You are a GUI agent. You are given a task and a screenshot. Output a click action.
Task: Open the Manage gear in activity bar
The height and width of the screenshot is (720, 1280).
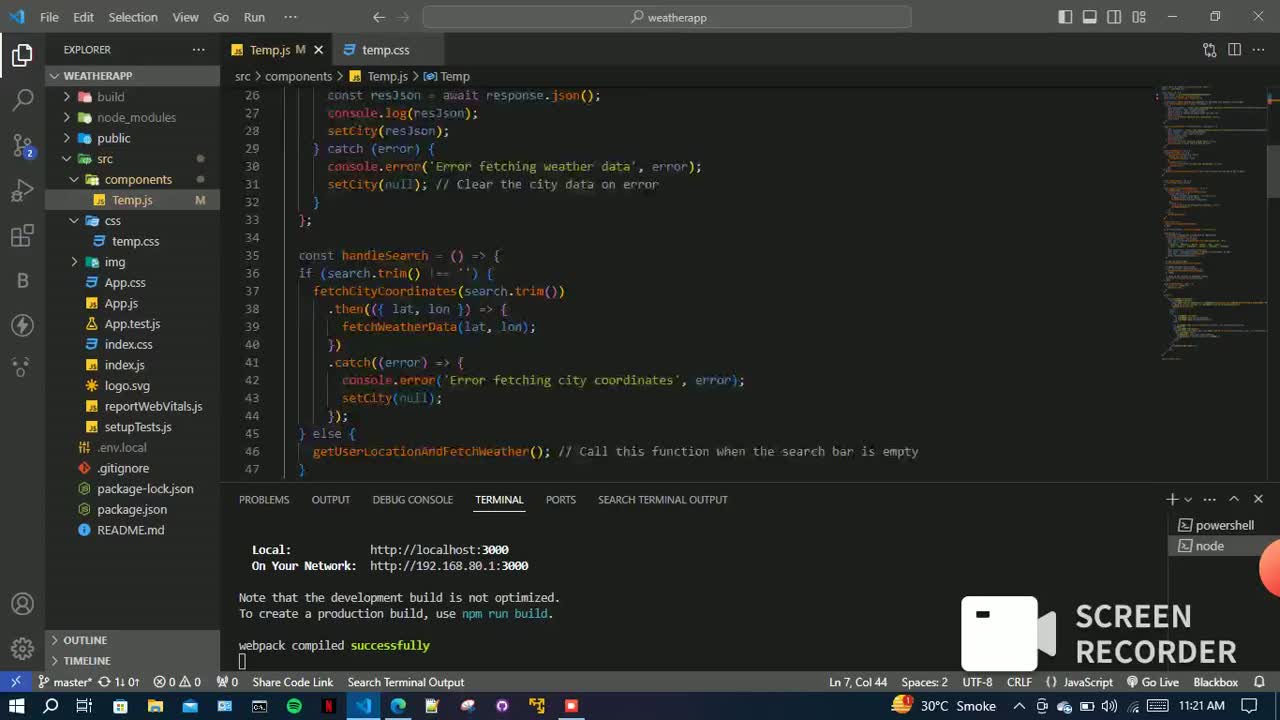click(22, 649)
